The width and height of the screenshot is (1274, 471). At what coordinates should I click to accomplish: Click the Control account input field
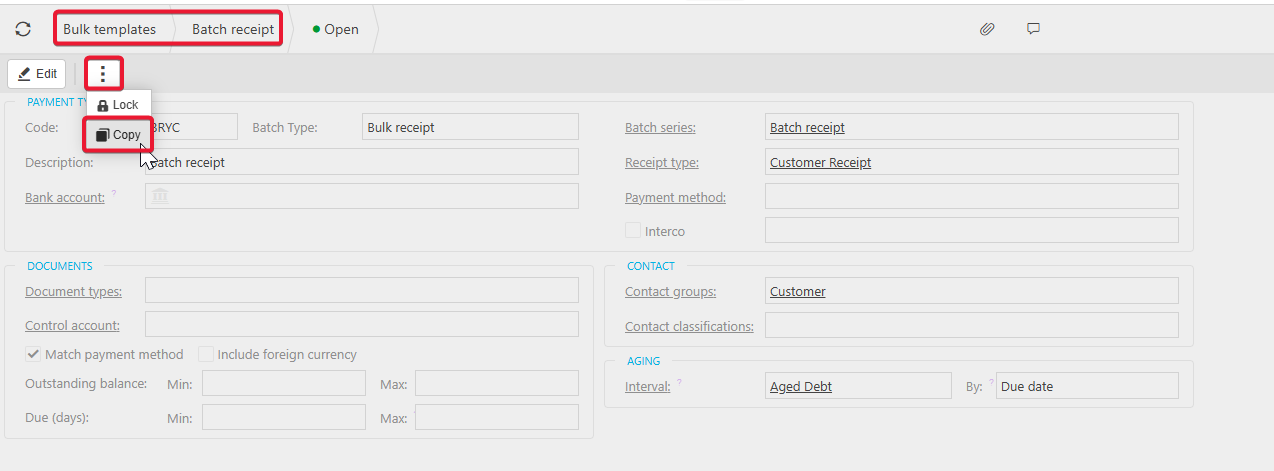(362, 324)
